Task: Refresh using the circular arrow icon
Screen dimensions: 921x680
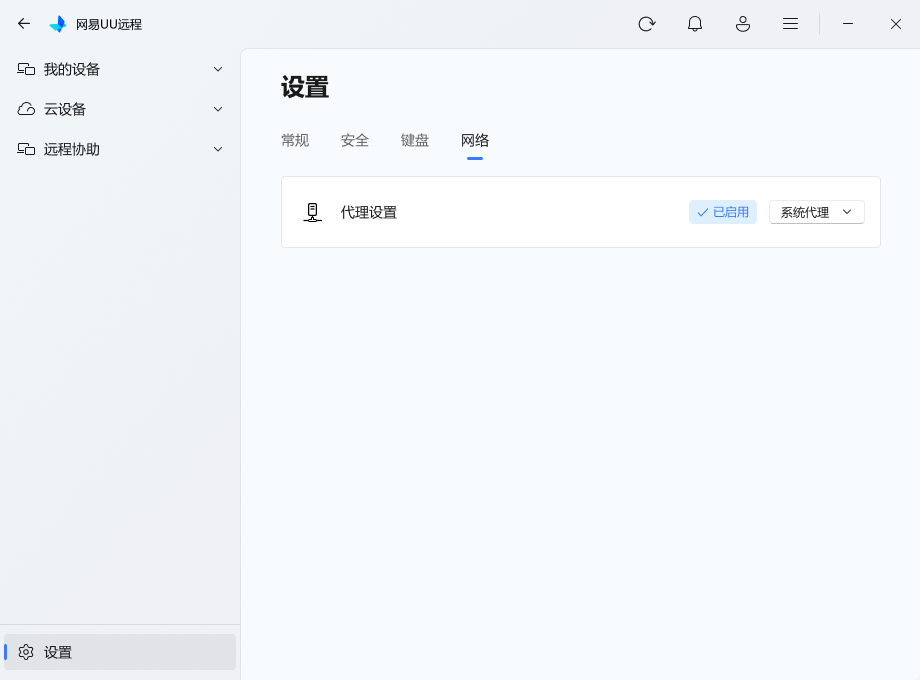Action: (647, 24)
